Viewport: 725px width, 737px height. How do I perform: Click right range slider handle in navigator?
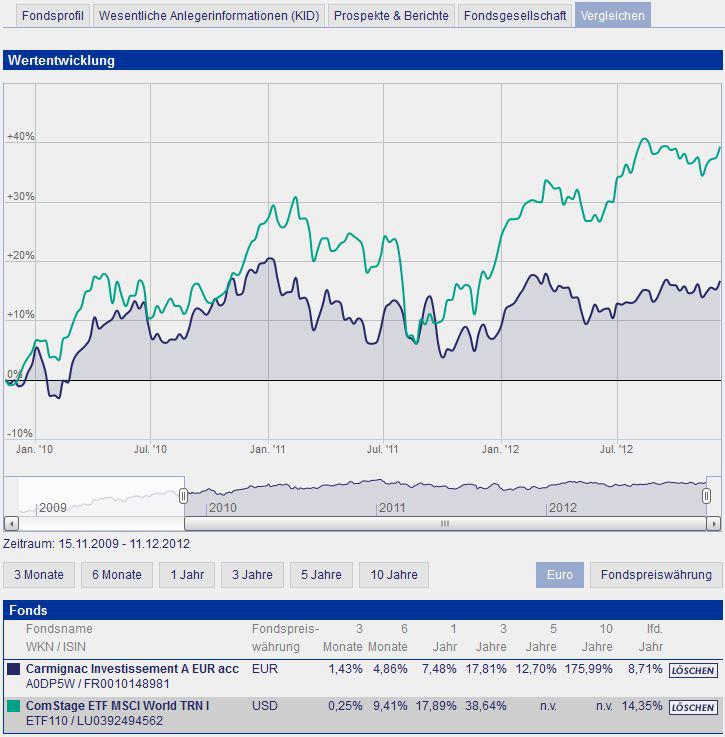click(706, 496)
